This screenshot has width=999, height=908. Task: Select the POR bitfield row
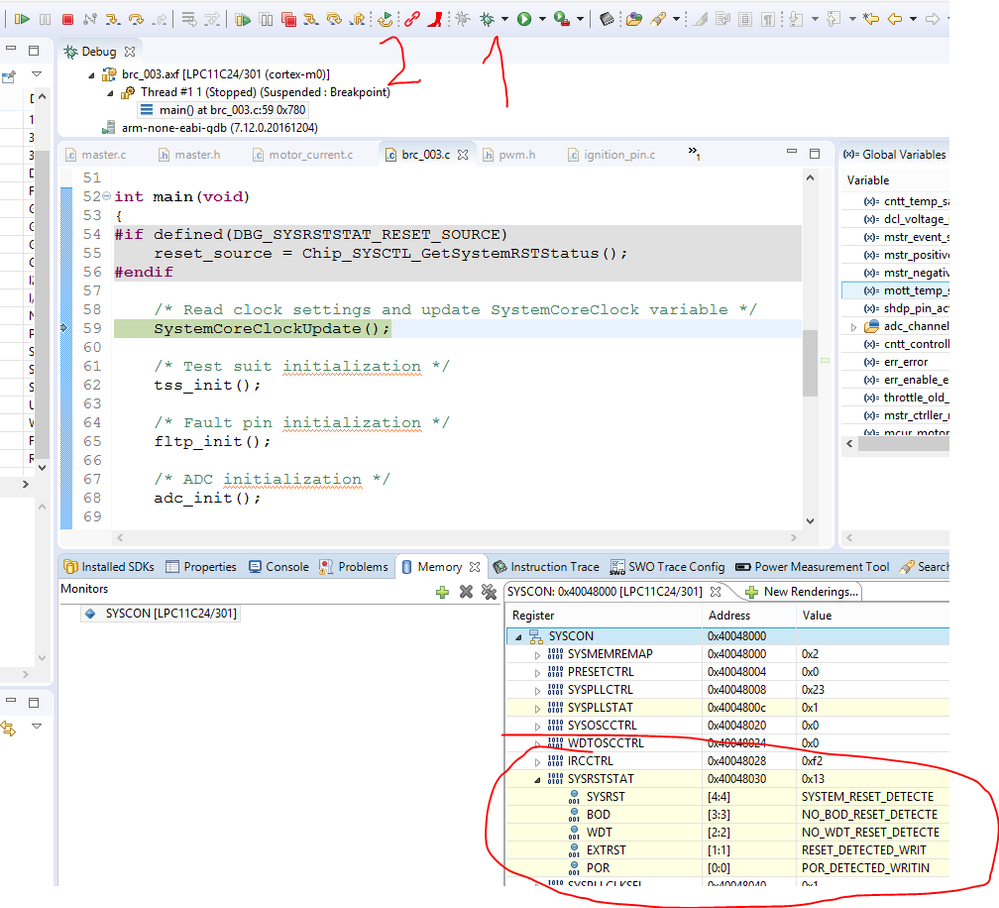[x=727, y=868]
